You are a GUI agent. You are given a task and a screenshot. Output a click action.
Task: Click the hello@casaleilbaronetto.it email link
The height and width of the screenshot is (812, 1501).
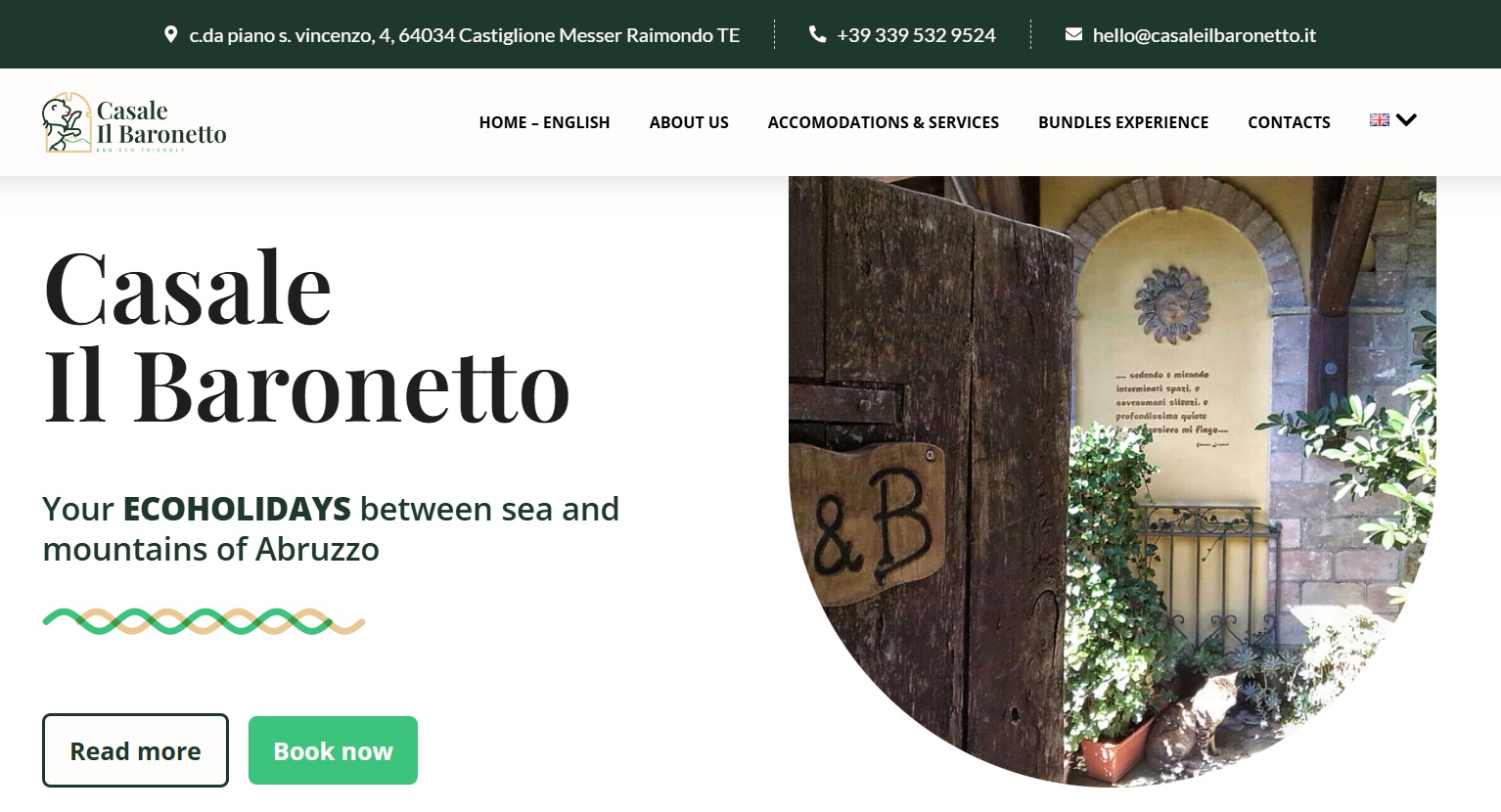(1204, 35)
